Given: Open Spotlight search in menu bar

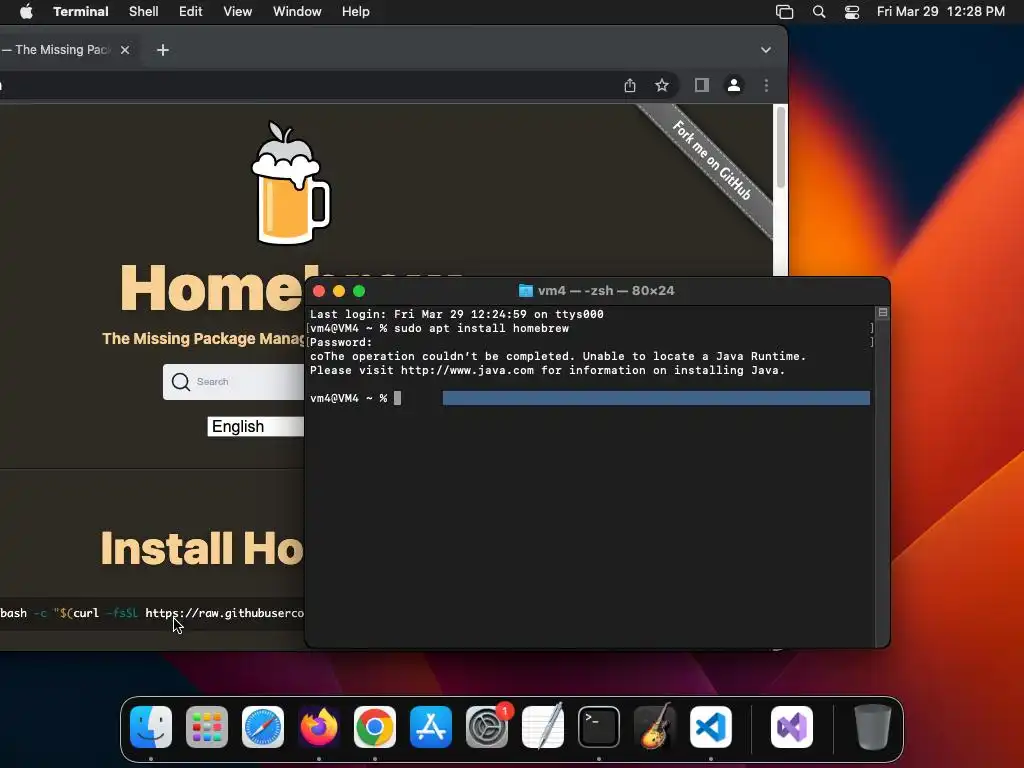Looking at the screenshot, I should 819,12.
